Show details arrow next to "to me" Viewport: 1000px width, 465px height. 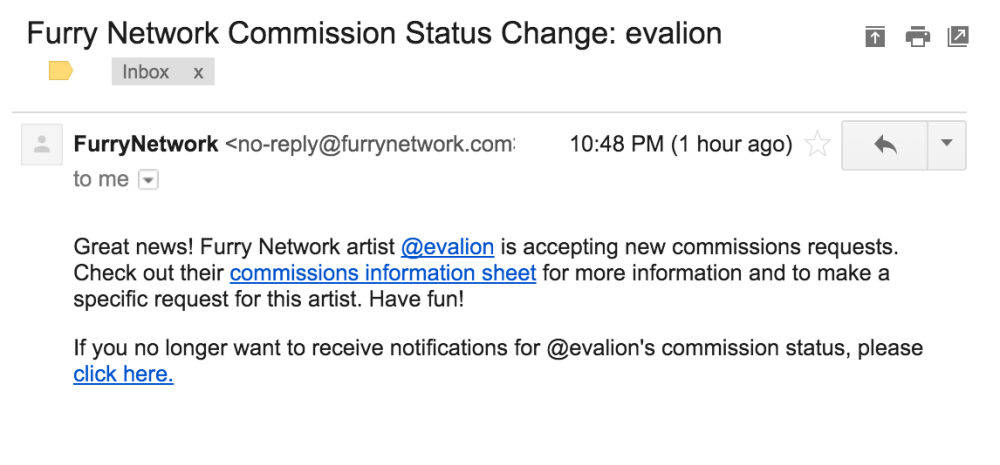pyautogui.click(x=148, y=180)
